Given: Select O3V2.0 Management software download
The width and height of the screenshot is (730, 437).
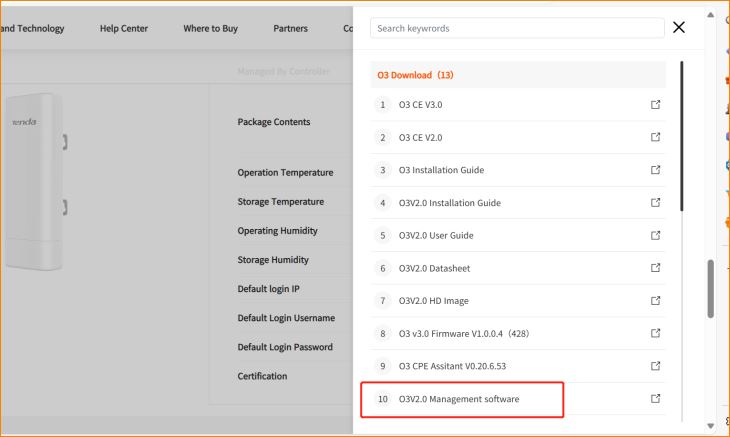Looking at the screenshot, I should point(459,399).
